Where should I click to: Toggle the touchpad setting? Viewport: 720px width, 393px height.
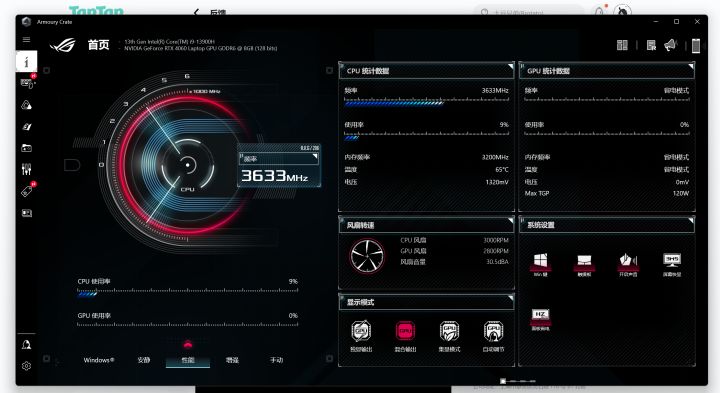584,265
